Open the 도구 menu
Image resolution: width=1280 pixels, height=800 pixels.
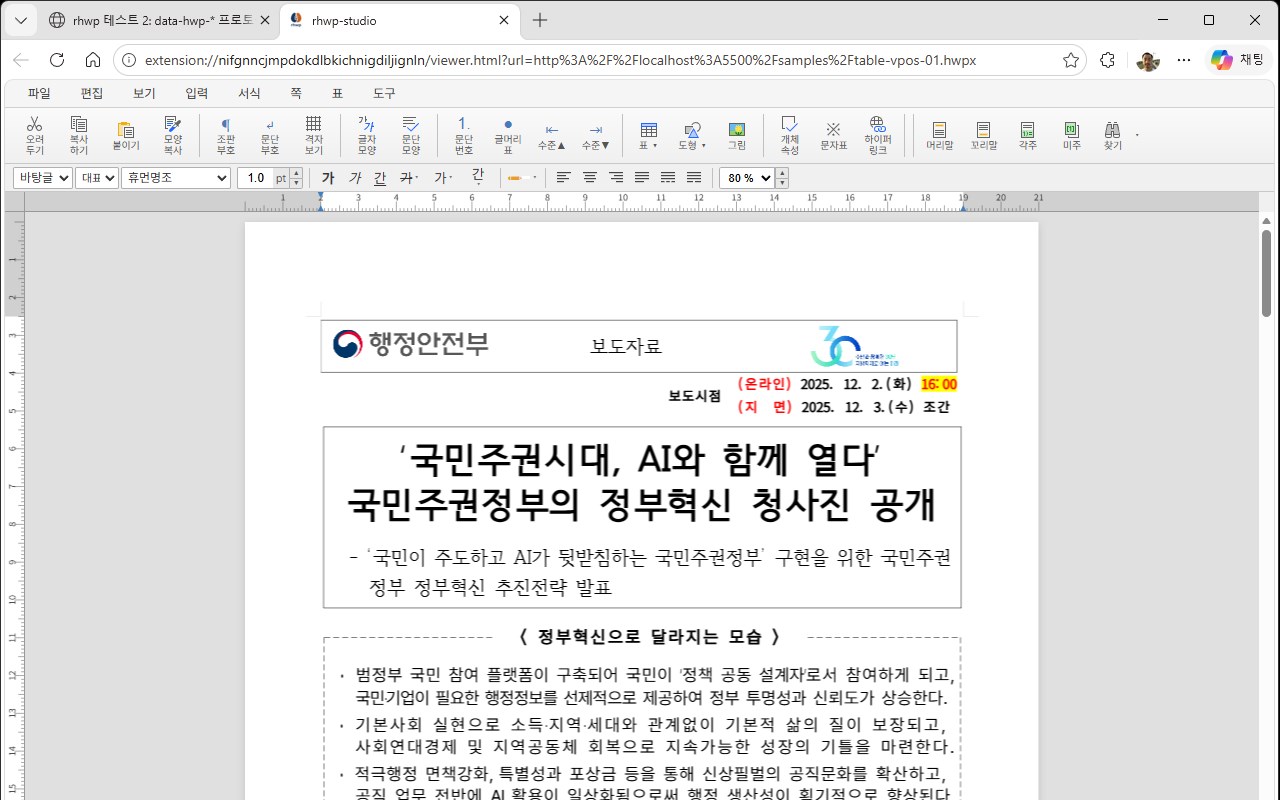[384, 93]
